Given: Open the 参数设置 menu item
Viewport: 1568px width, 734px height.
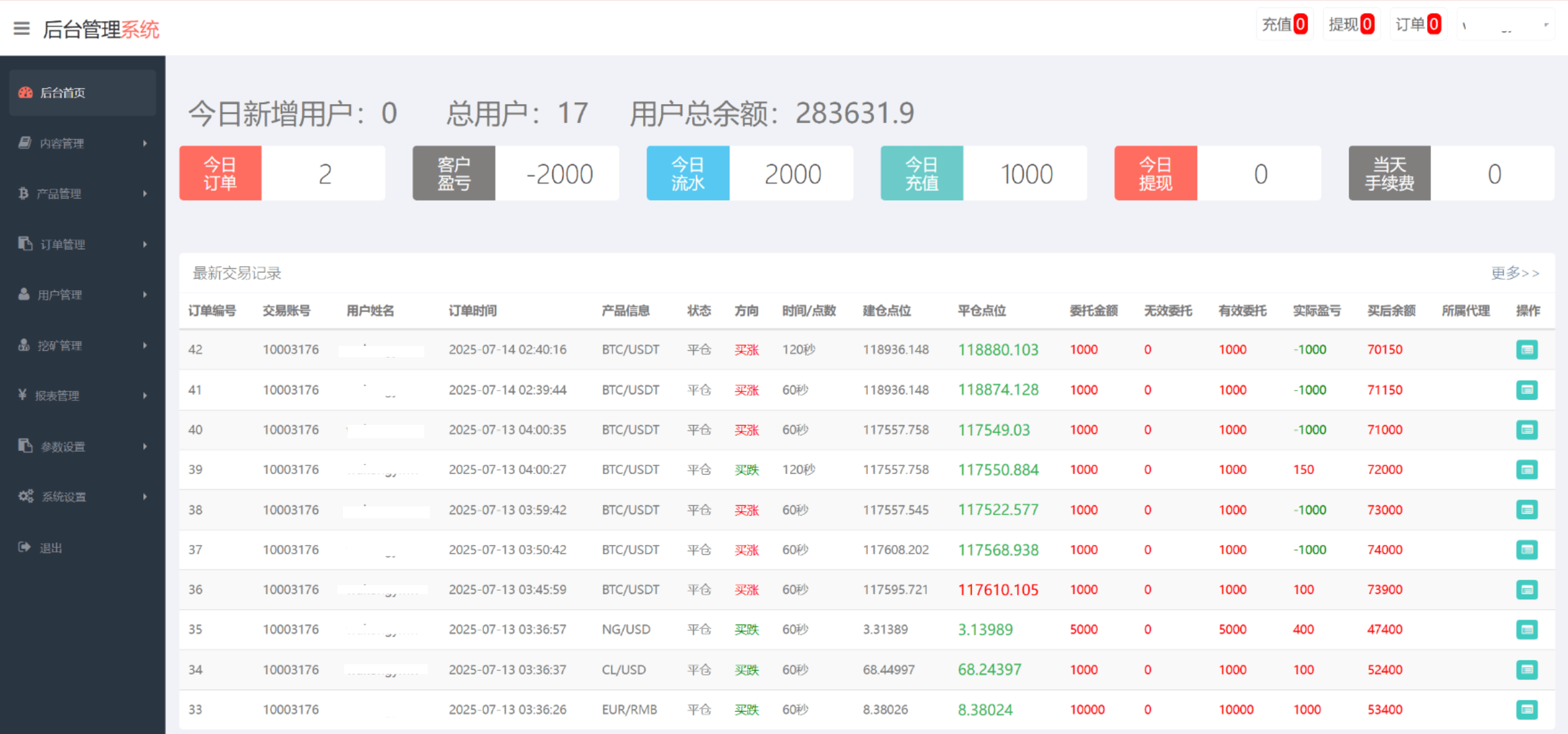Looking at the screenshot, I should [62, 446].
